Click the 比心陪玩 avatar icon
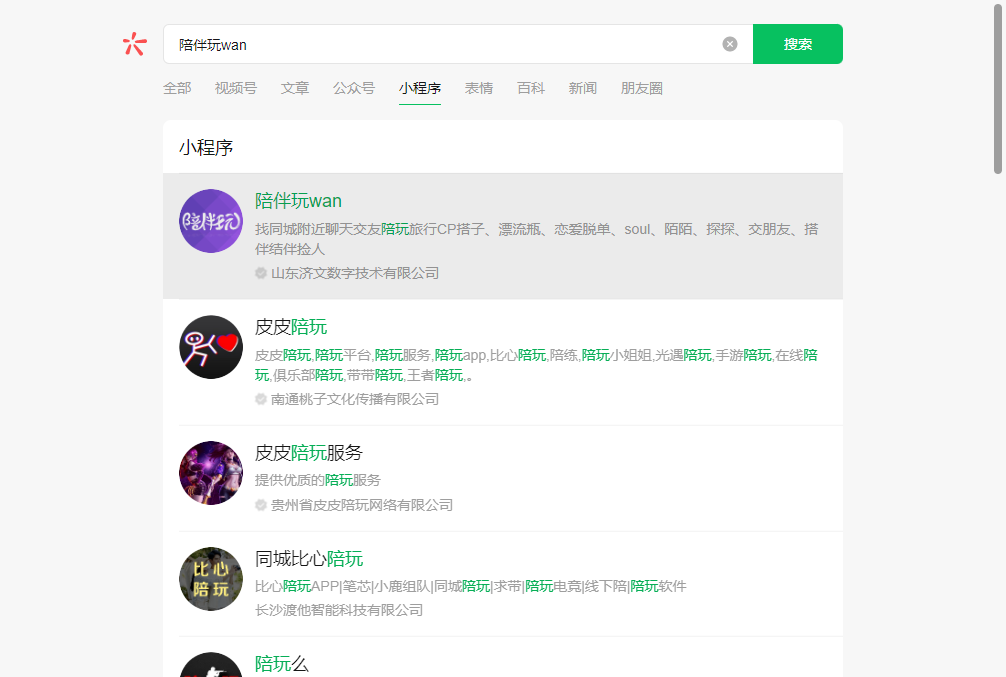1006x677 pixels. coord(211,579)
